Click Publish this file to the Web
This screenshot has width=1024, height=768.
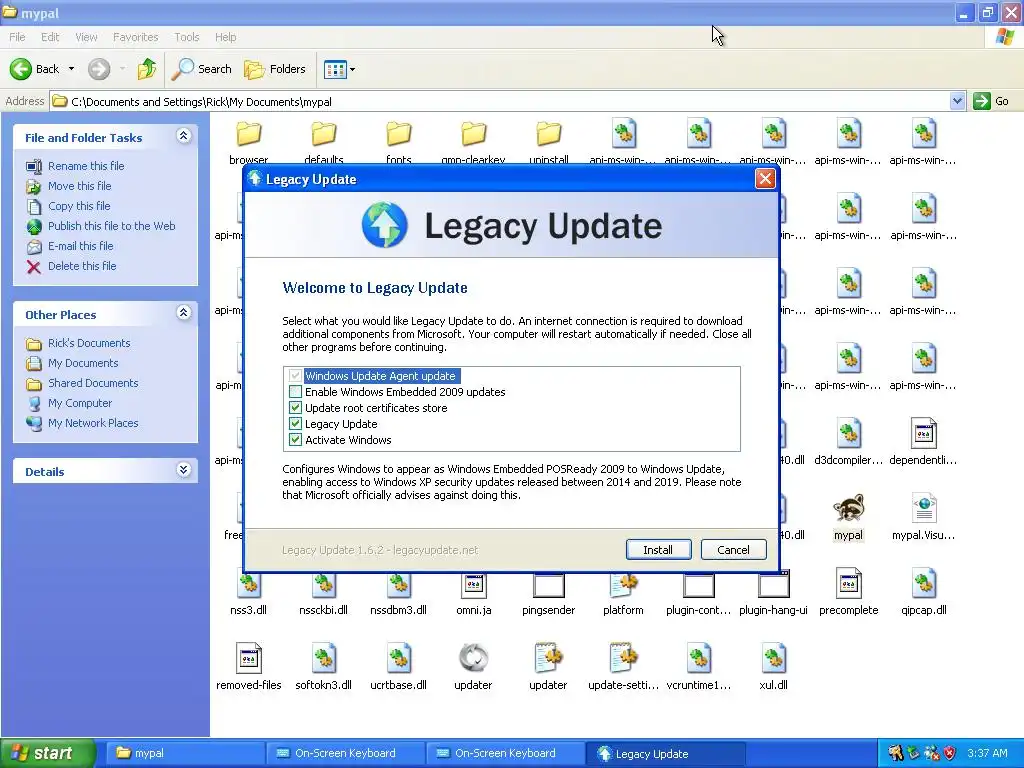tap(112, 226)
